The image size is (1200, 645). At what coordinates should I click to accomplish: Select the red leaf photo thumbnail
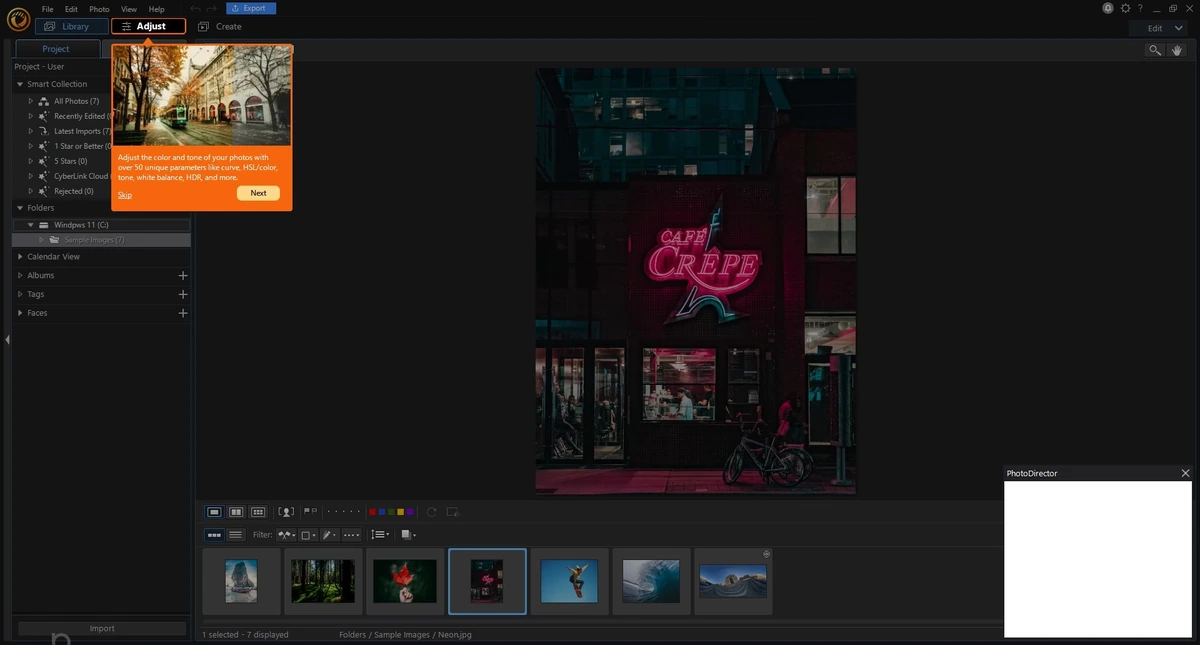405,581
